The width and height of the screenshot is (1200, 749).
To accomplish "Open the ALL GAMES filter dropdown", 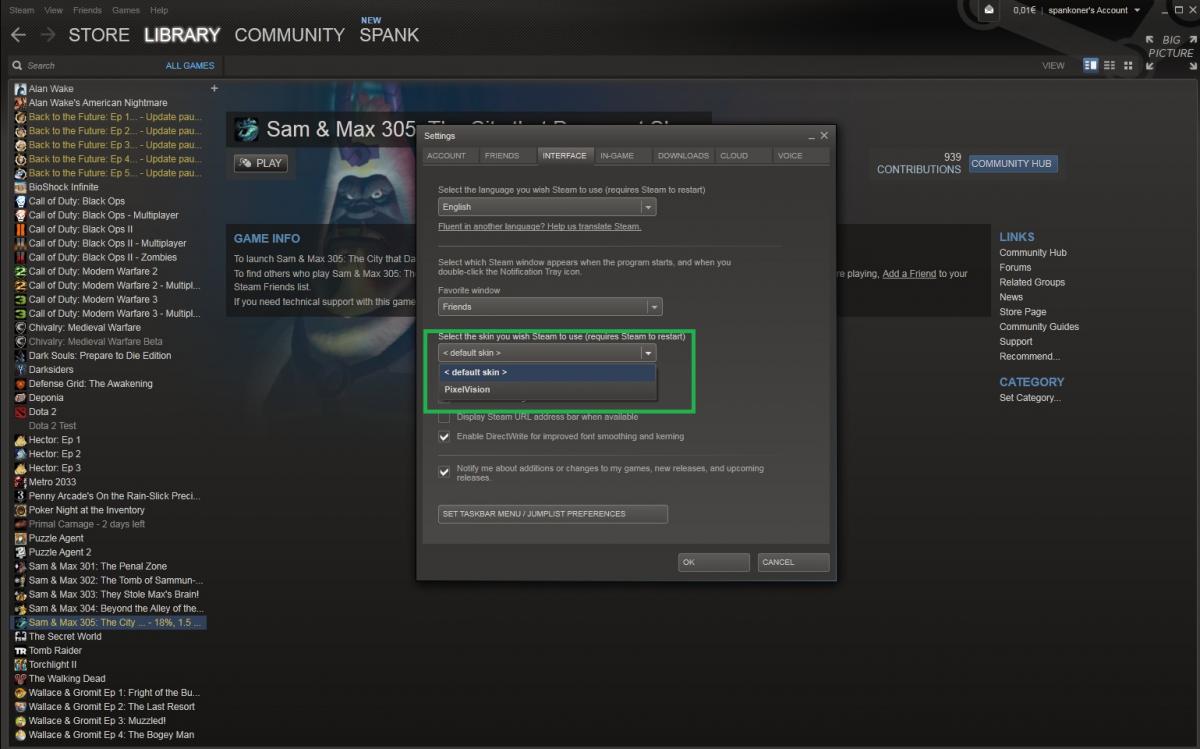I will (x=190, y=66).
